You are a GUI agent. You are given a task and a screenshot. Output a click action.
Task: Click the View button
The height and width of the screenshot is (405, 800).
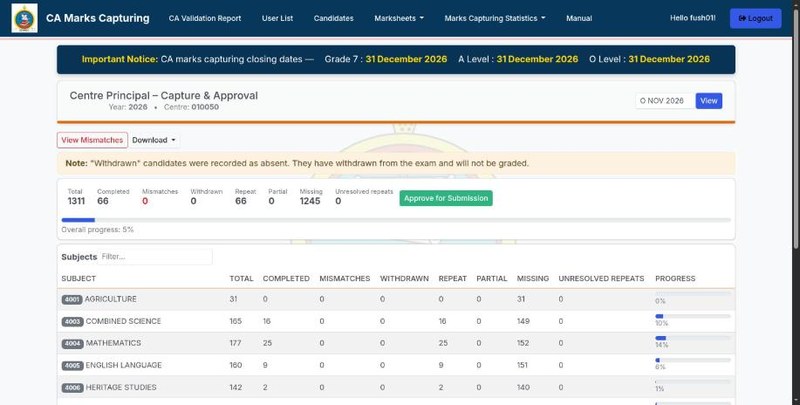(709, 100)
